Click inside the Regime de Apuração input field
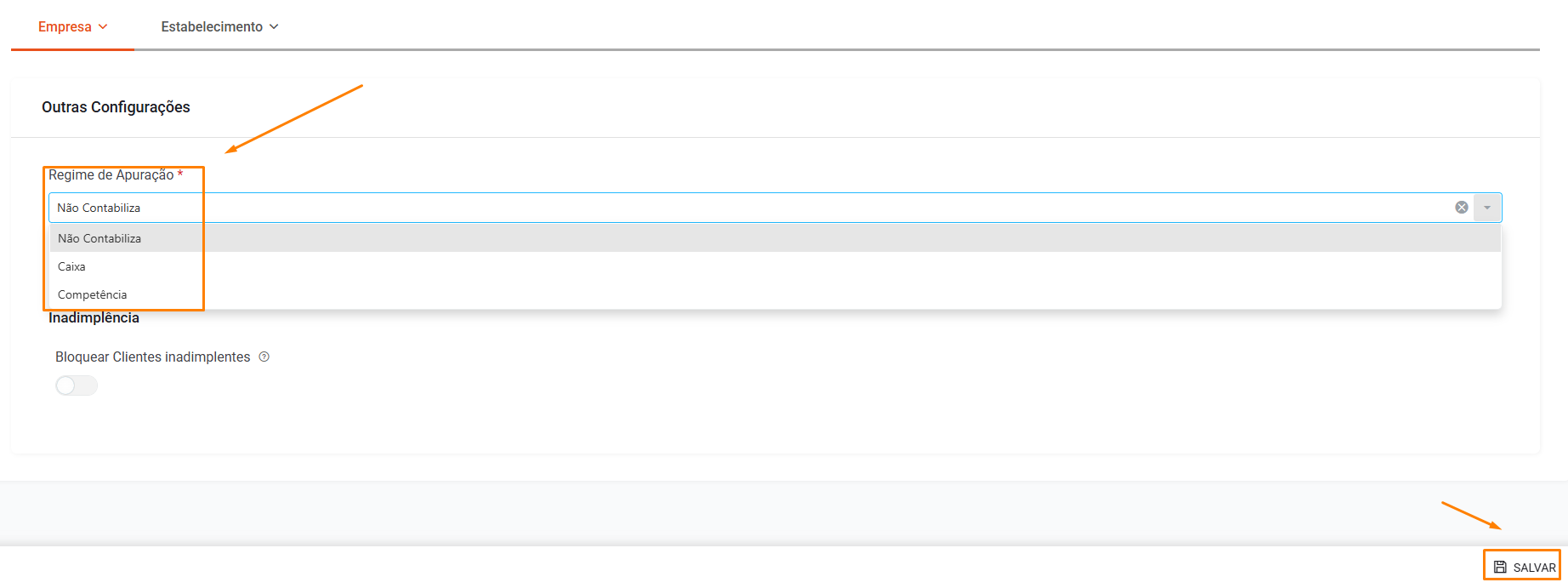This screenshot has width=1568, height=588. pos(765,208)
